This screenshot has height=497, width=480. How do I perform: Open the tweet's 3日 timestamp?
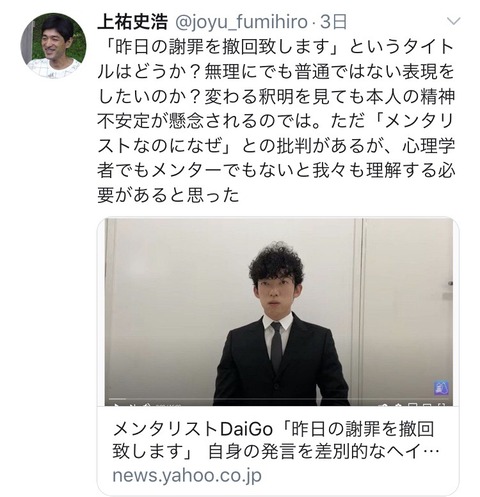[333, 22]
